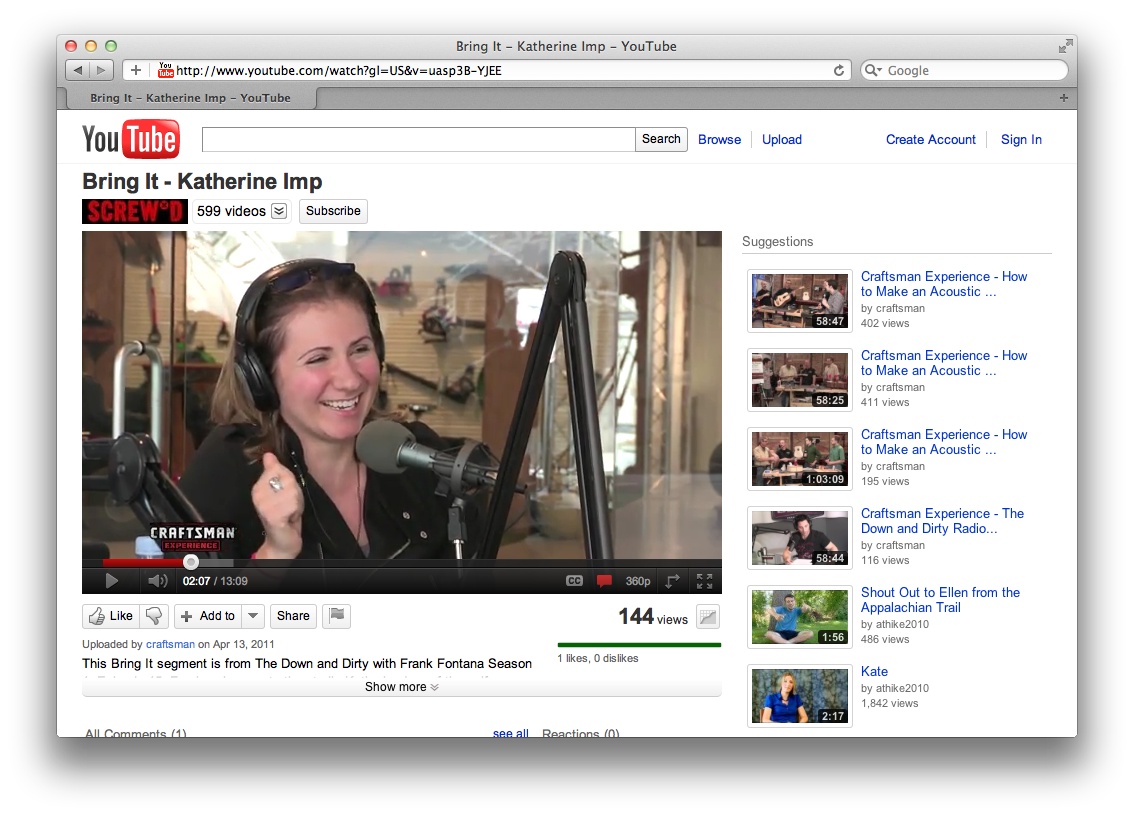Open the 2:17 Kate video thumbnail
Screen dimensions: 1134x816
click(800, 696)
